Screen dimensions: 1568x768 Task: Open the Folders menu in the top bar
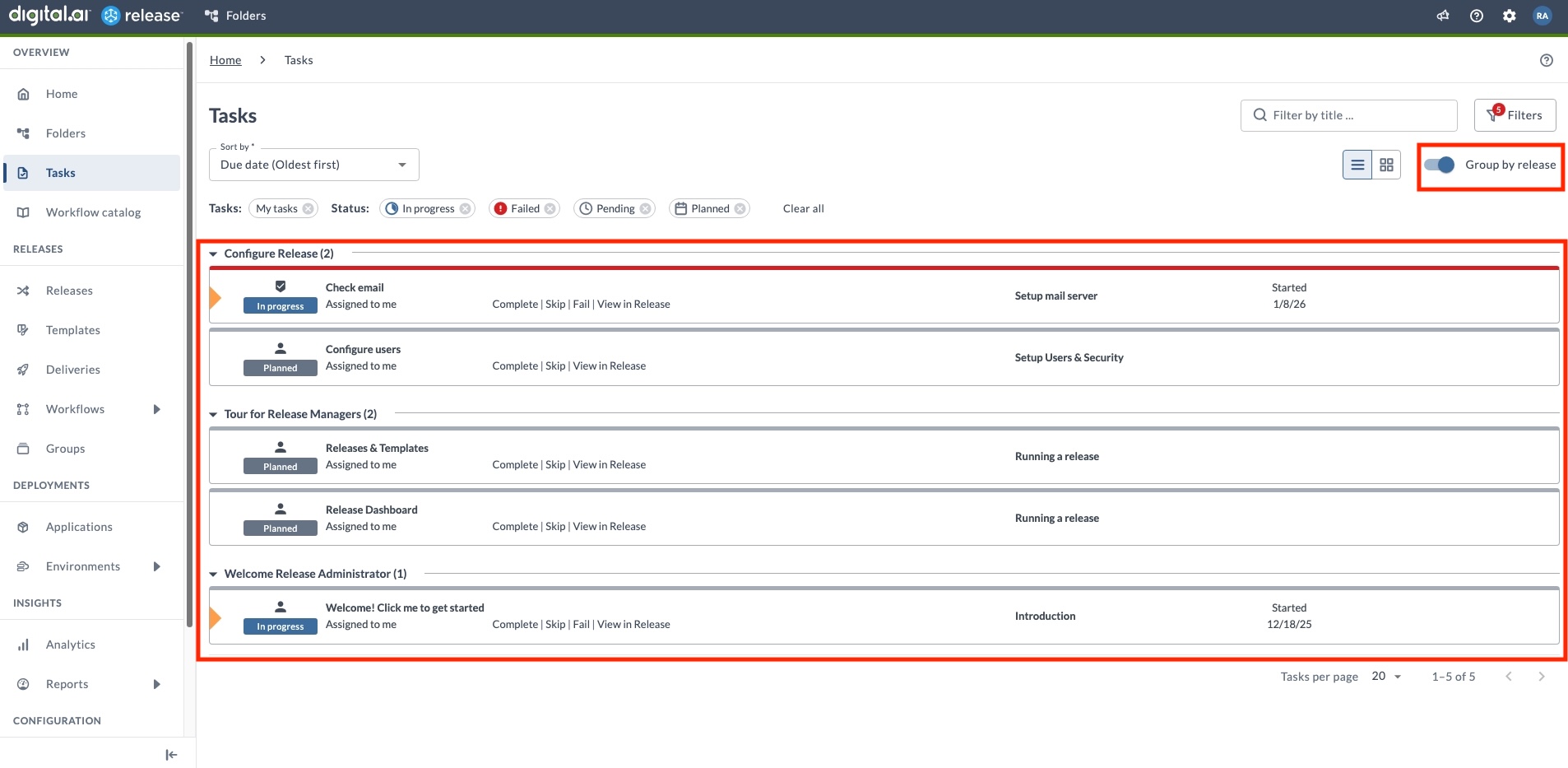[x=234, y=15]
